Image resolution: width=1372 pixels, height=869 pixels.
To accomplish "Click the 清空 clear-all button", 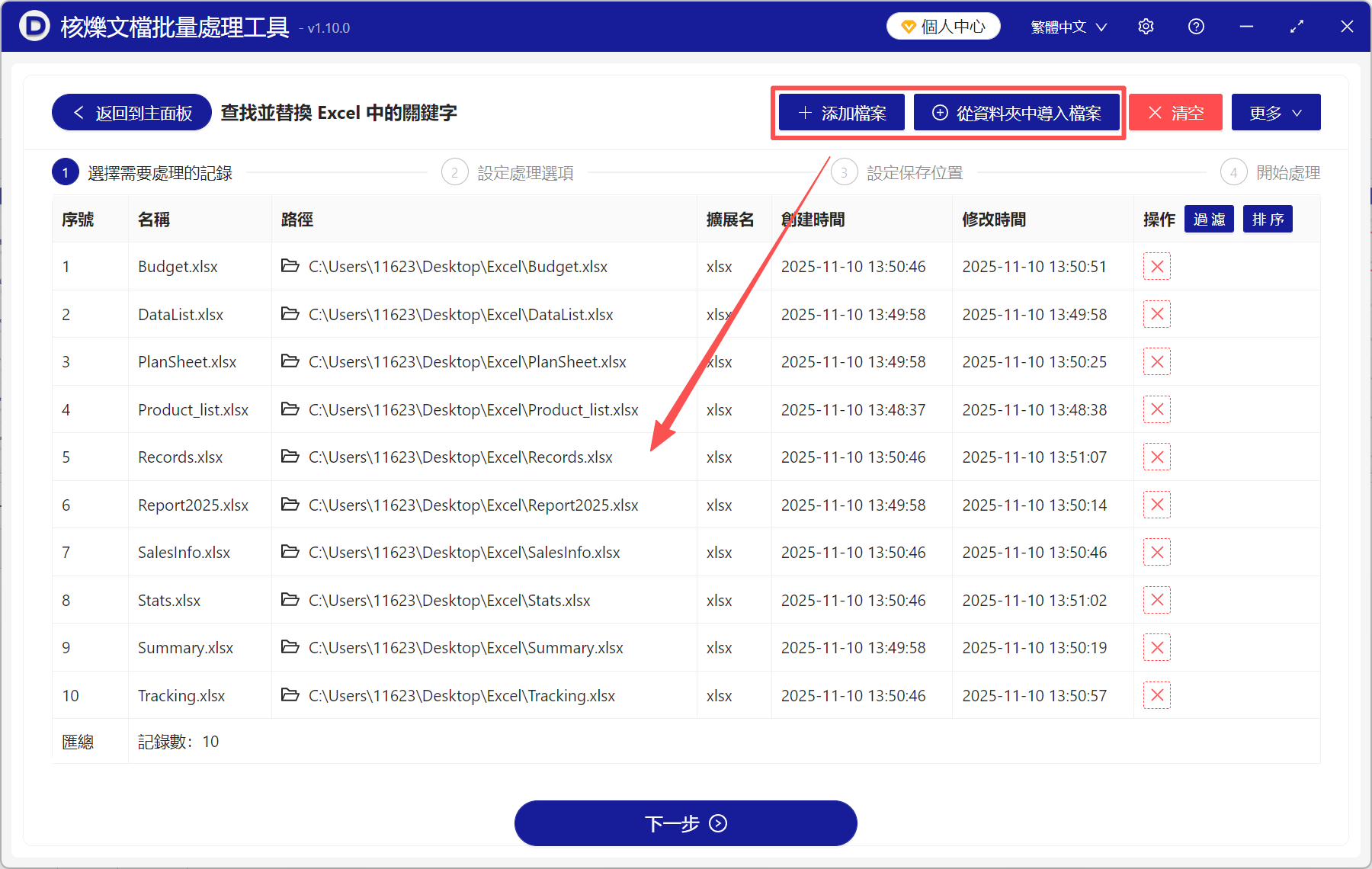I will click(x=1175, y=112).
